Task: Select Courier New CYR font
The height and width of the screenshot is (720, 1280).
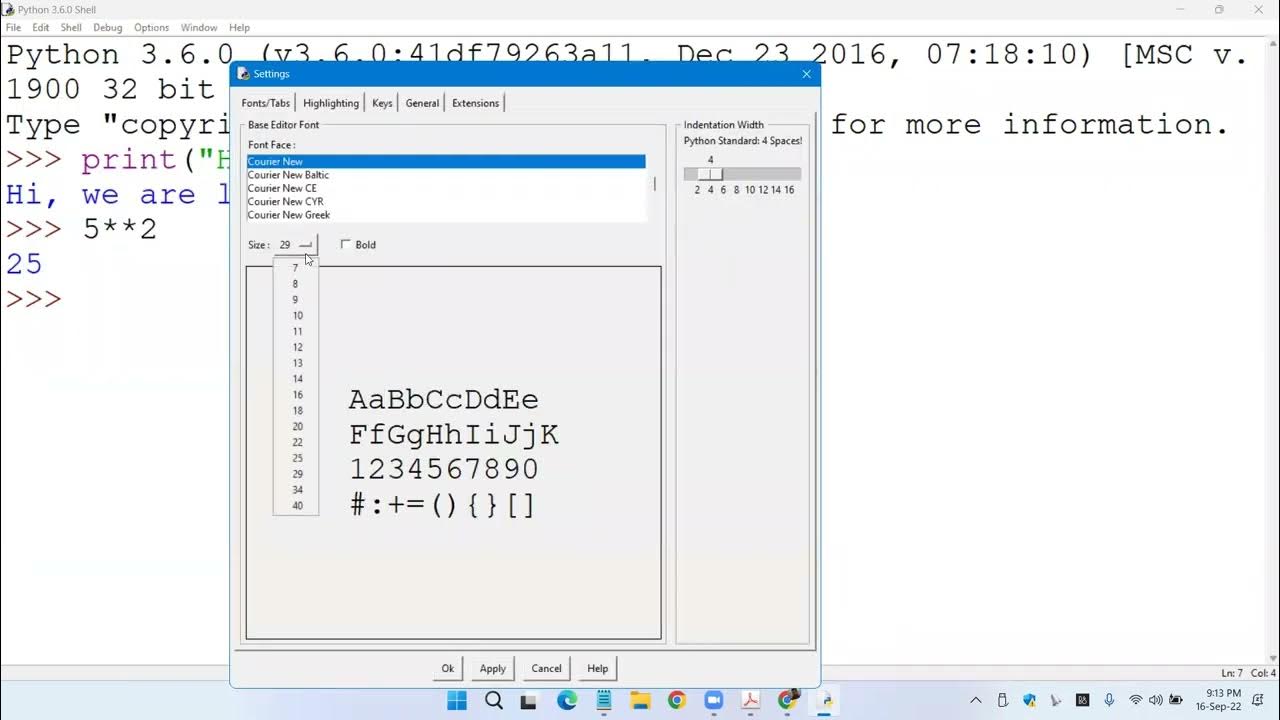Action: coord(446,202)
